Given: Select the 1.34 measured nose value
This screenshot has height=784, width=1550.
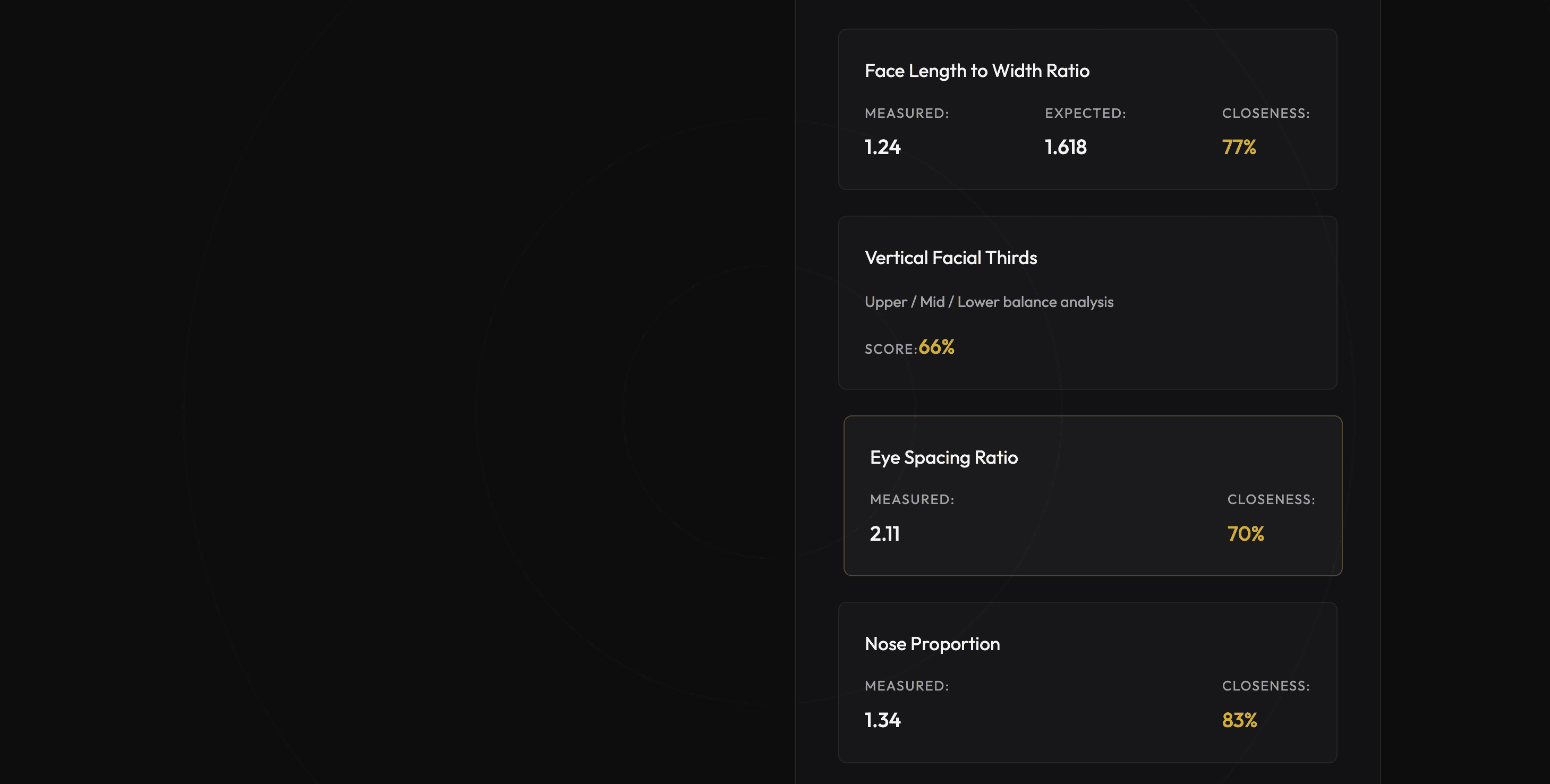Looking at the screenshot, I should [x=882, y=720].
